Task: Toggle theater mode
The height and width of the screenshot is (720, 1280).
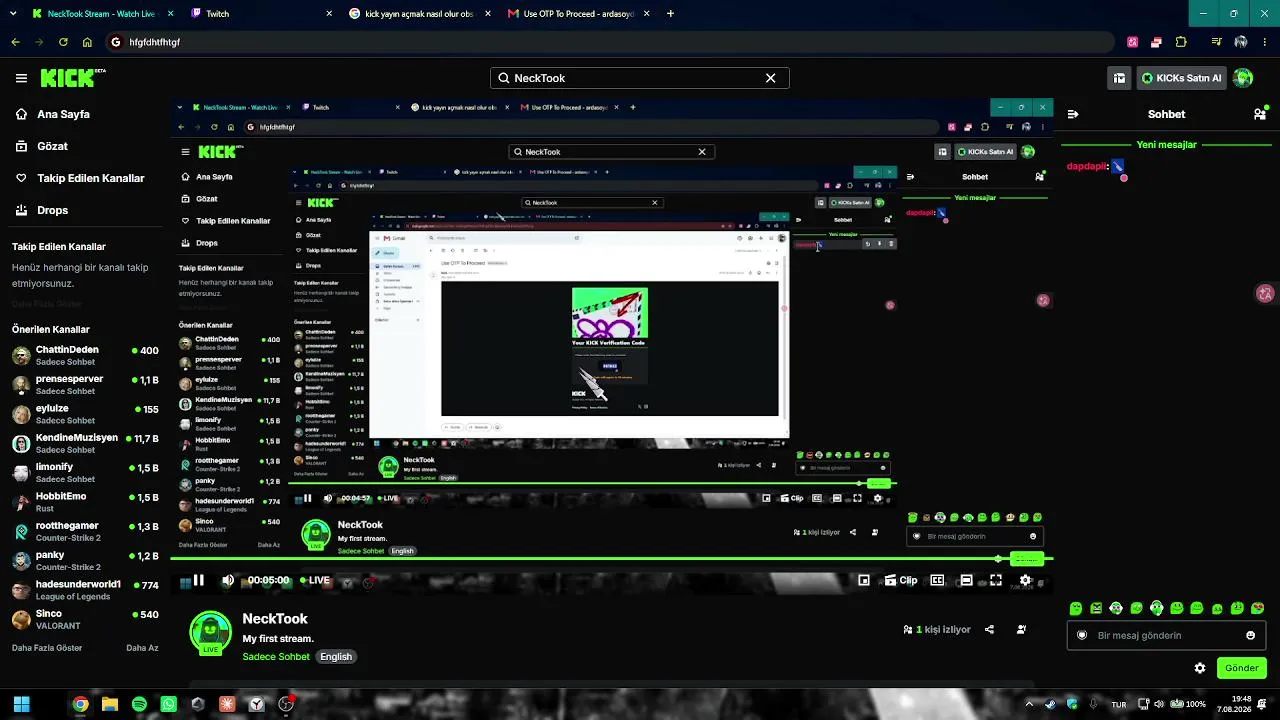Action: point(966,580)
